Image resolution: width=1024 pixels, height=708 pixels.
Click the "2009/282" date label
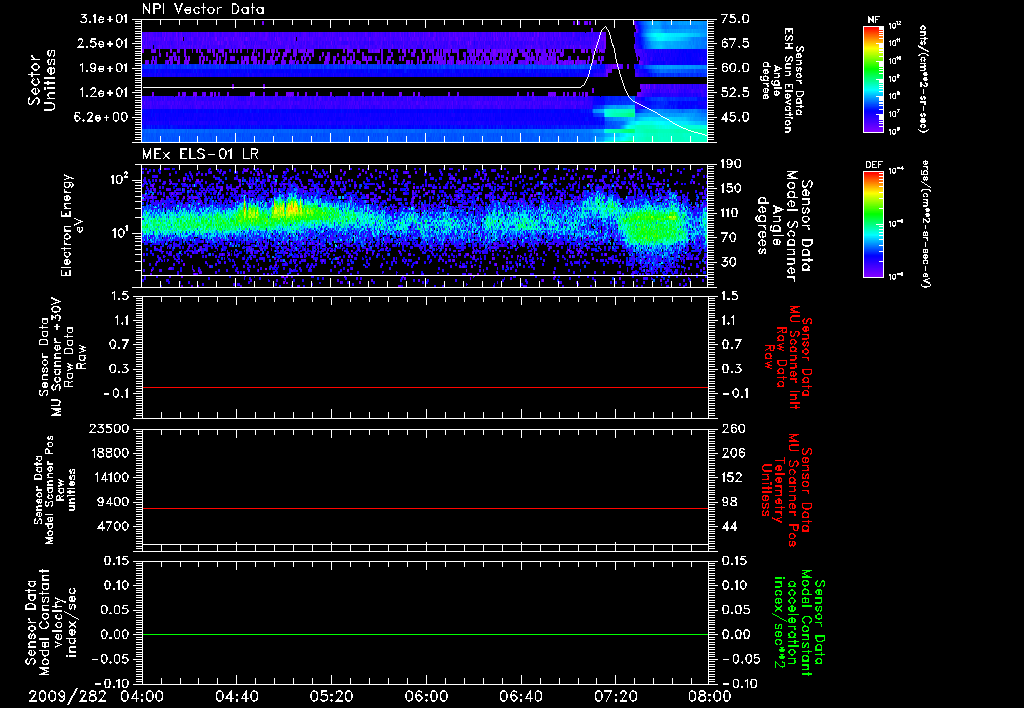pos(67,696)
